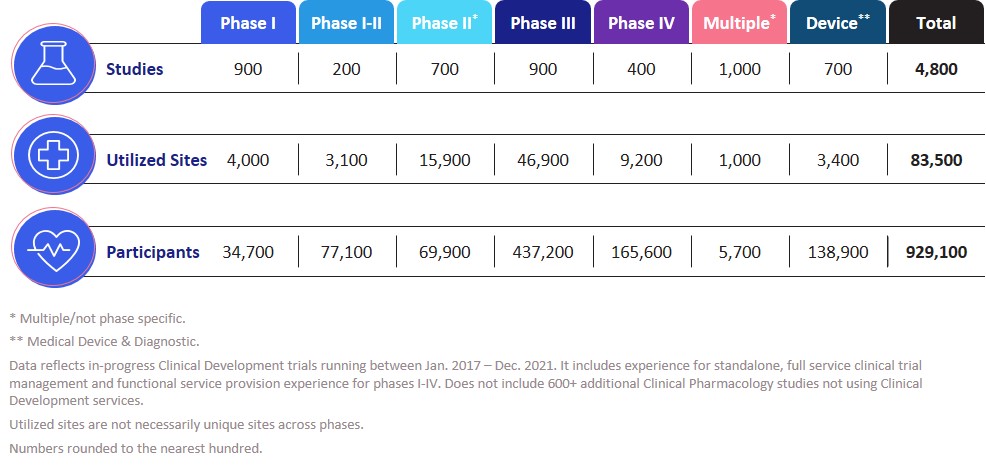Click the Utilized Sites total 83,500
This screenshot has height=466, width=986.
(936, 160)
